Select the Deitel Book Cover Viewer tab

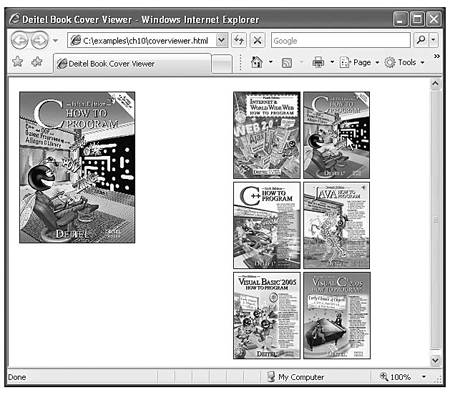(132, 63)
